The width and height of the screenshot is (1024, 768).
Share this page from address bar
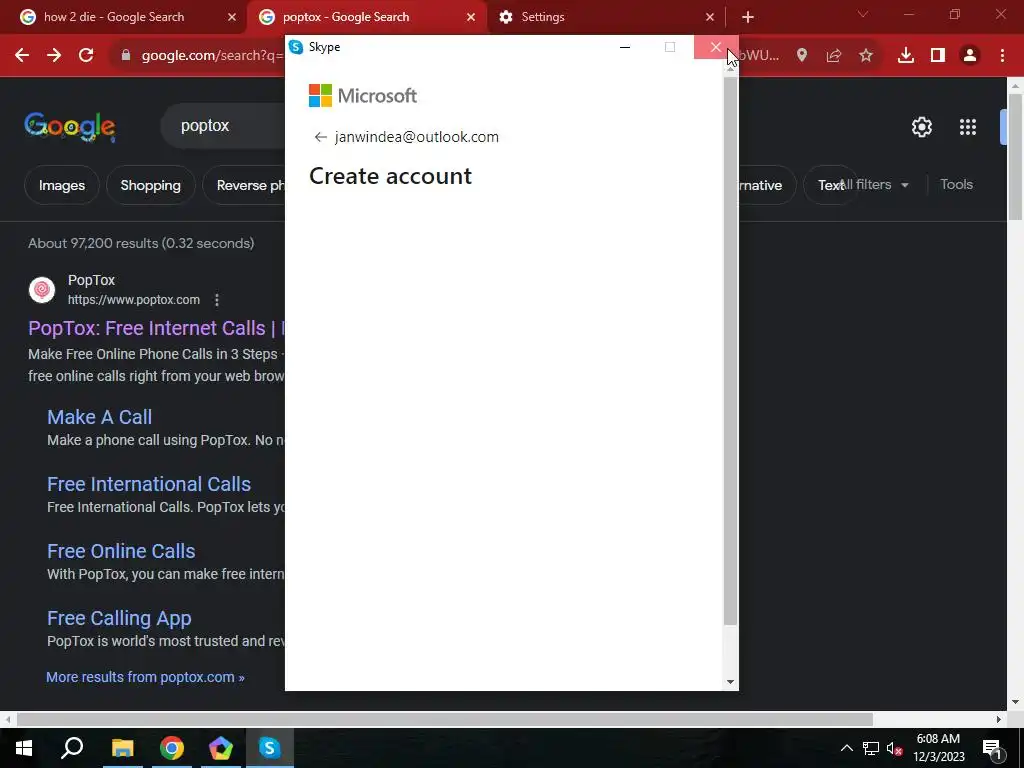coord(834,56)
